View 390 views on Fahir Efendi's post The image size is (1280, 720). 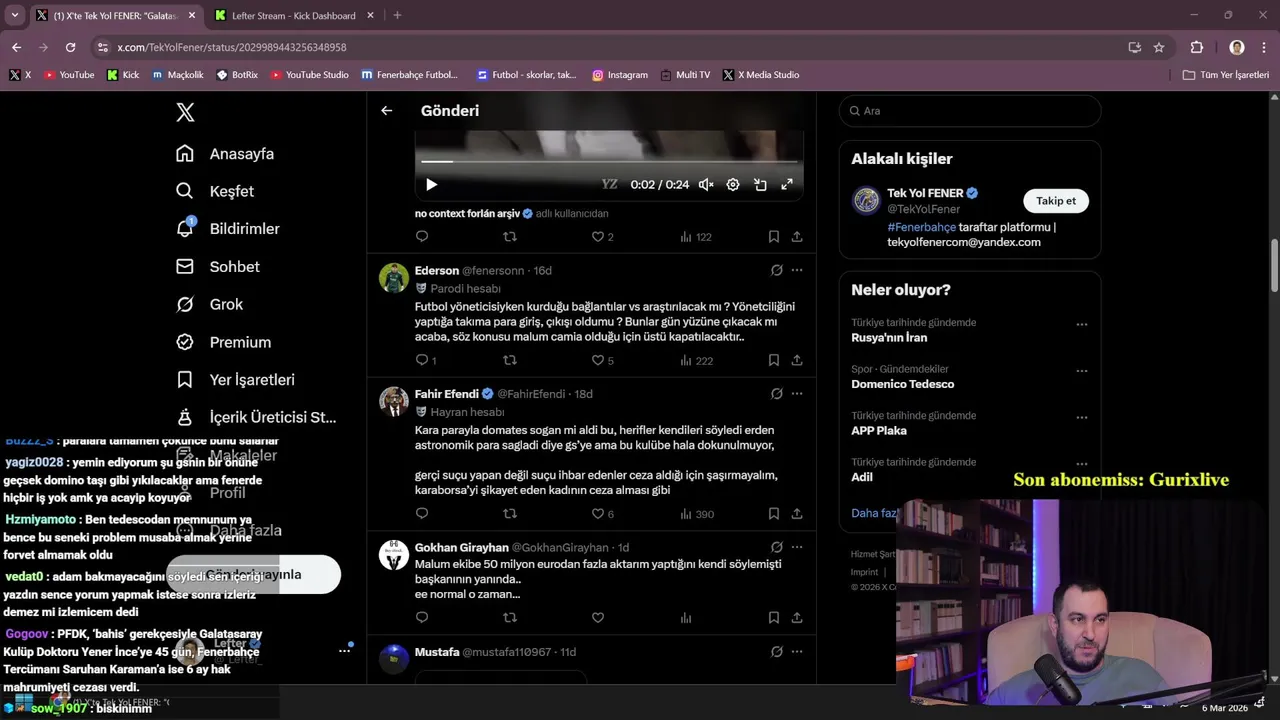point(697,514)
